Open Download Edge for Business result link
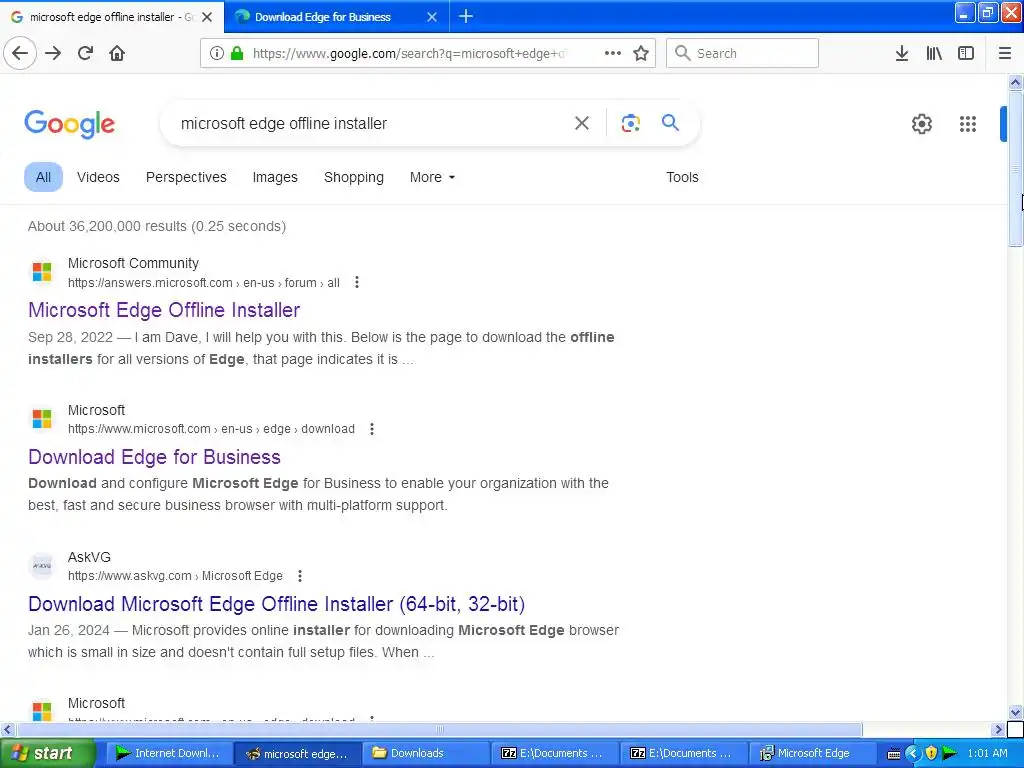The width and height of the screenshot is (1024, 768). coord(154,456)
